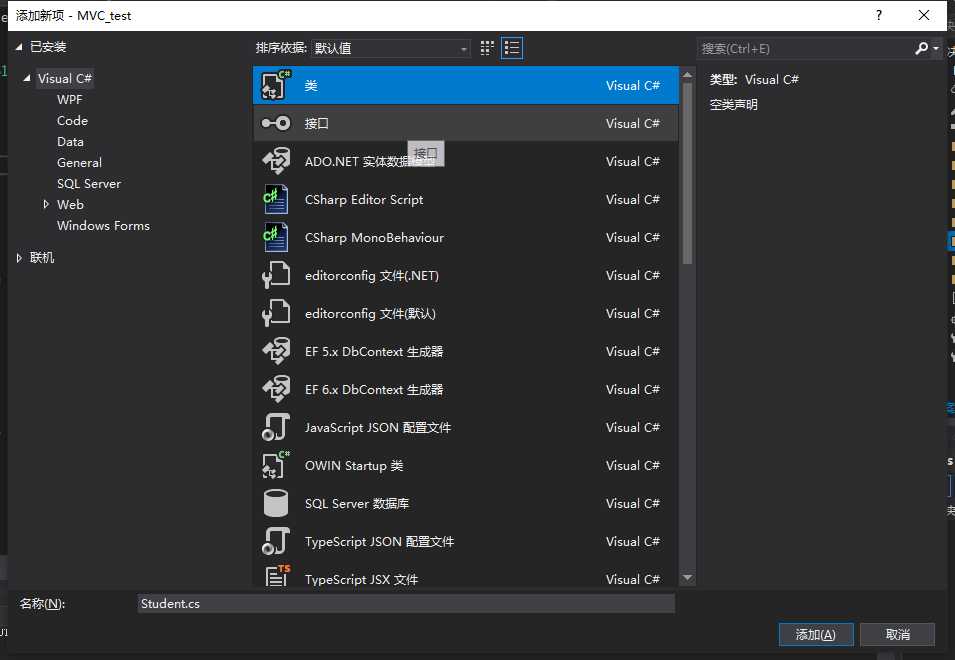Click template list scroll up arrow
This screenshot has height=660, width=955.
coord(688,75)
